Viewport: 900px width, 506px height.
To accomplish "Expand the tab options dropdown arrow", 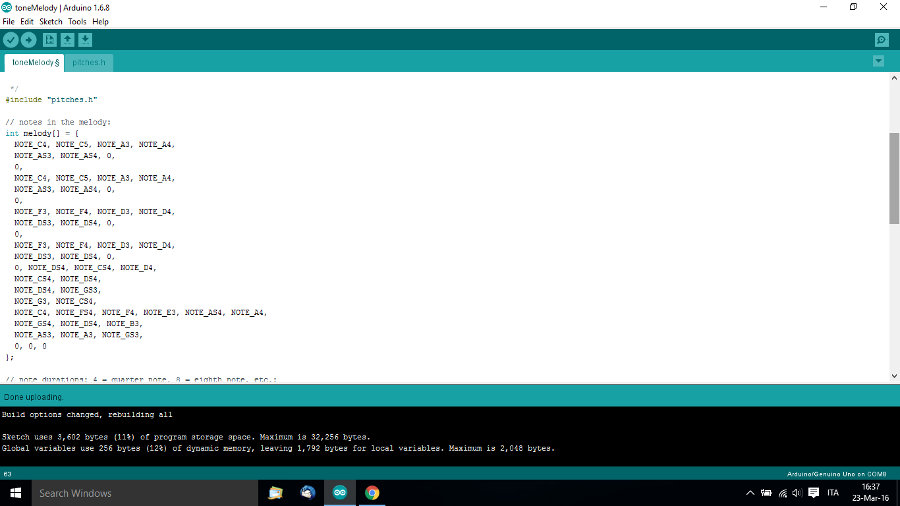I will tap(878, 61).
